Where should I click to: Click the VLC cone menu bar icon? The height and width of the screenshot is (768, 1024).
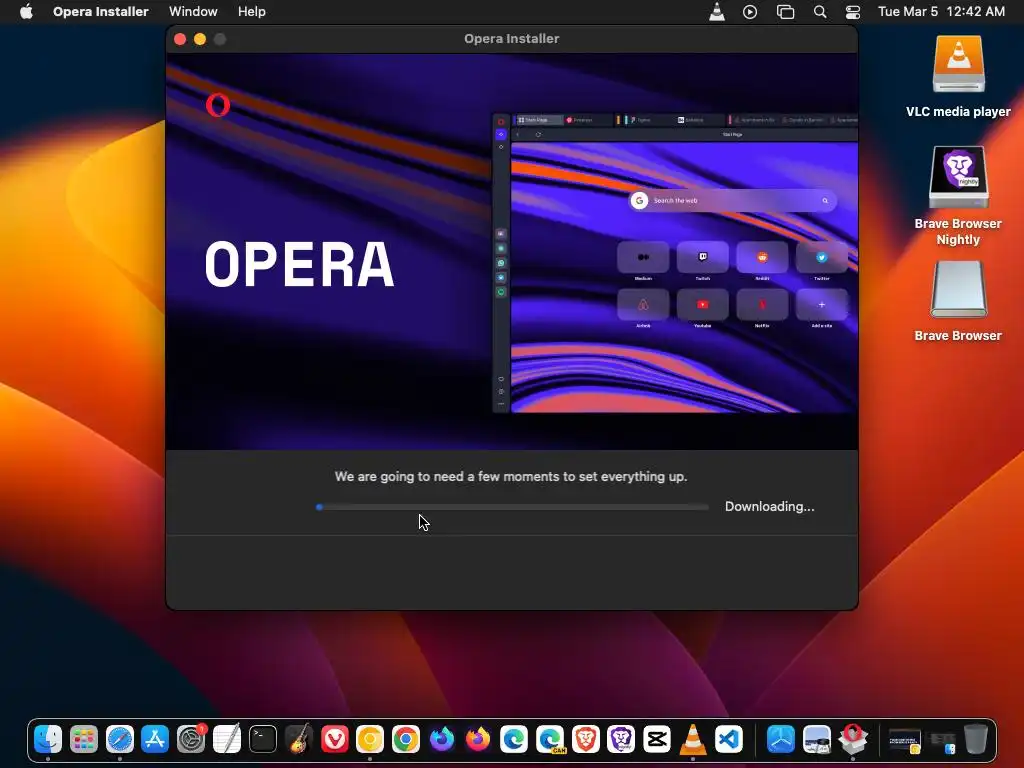coord(717,12)
